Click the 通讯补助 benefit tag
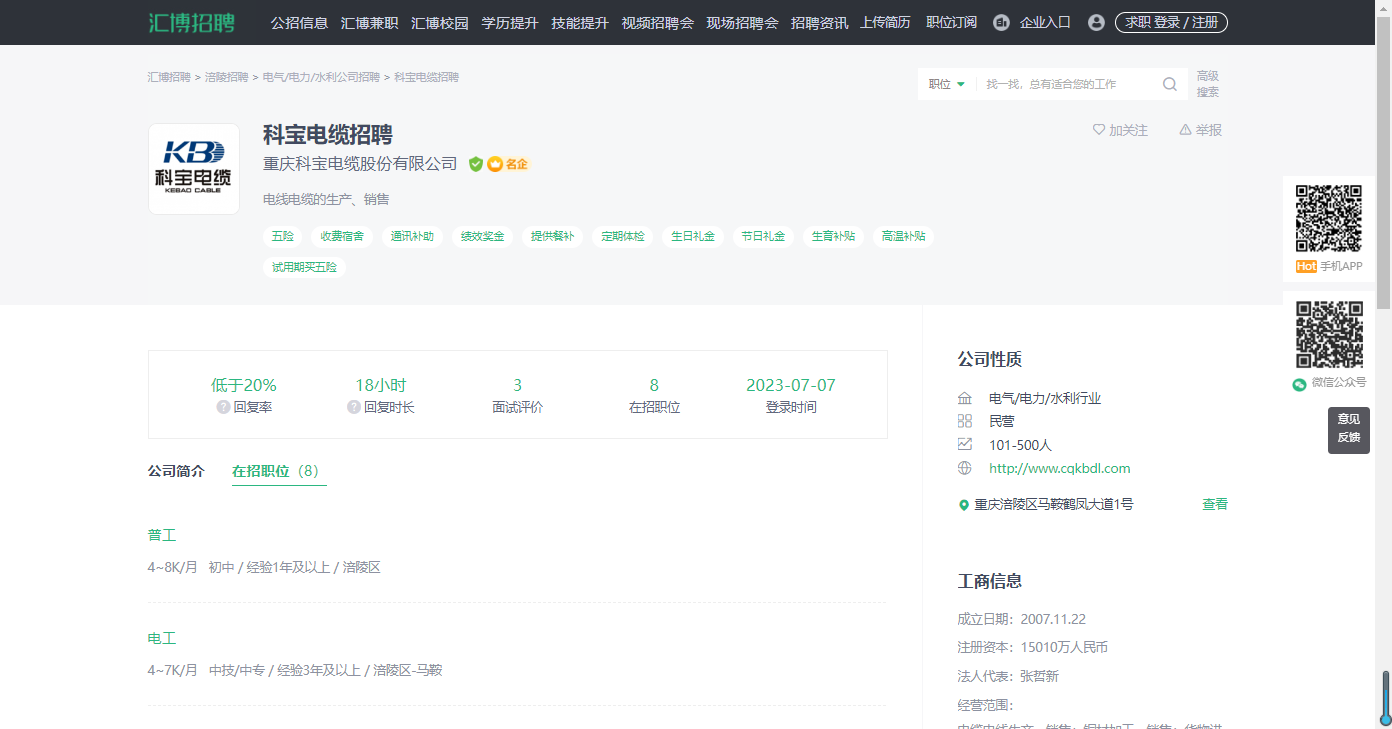Image resolution: width=1392 pixels, height=729 pixels. click(412, 237)
